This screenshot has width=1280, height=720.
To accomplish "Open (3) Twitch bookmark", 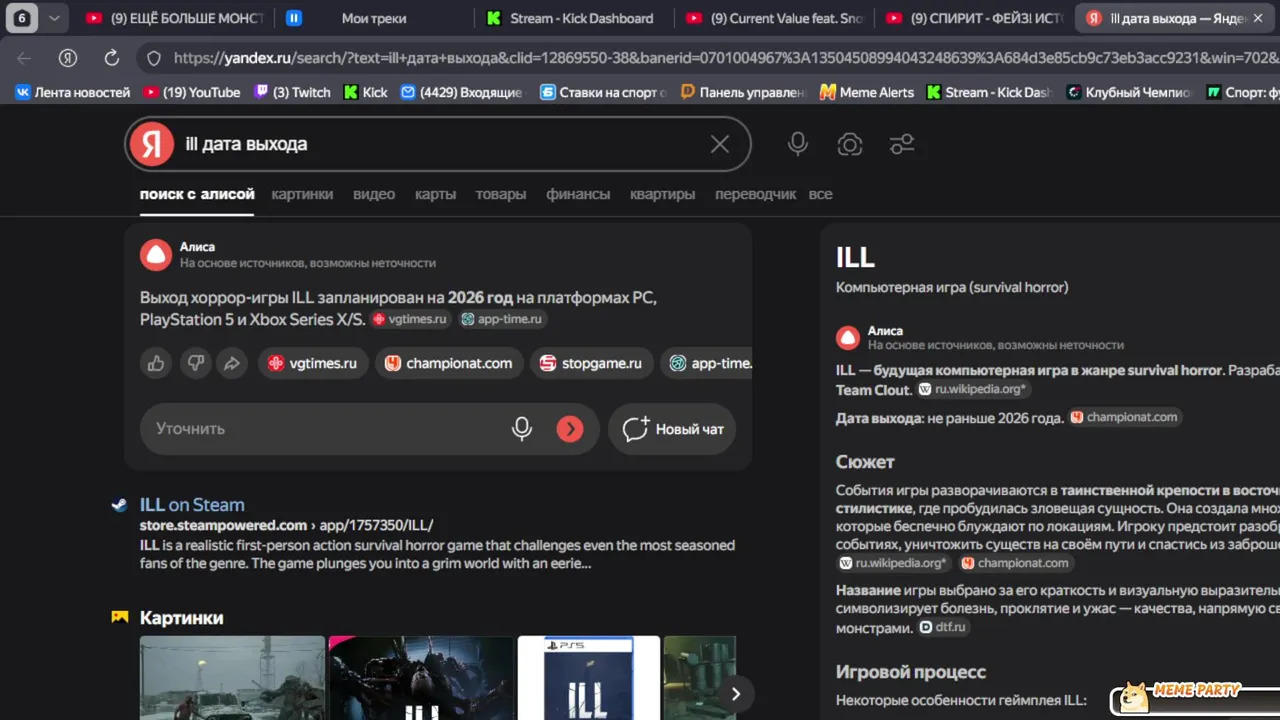I will tap(292, 92).
